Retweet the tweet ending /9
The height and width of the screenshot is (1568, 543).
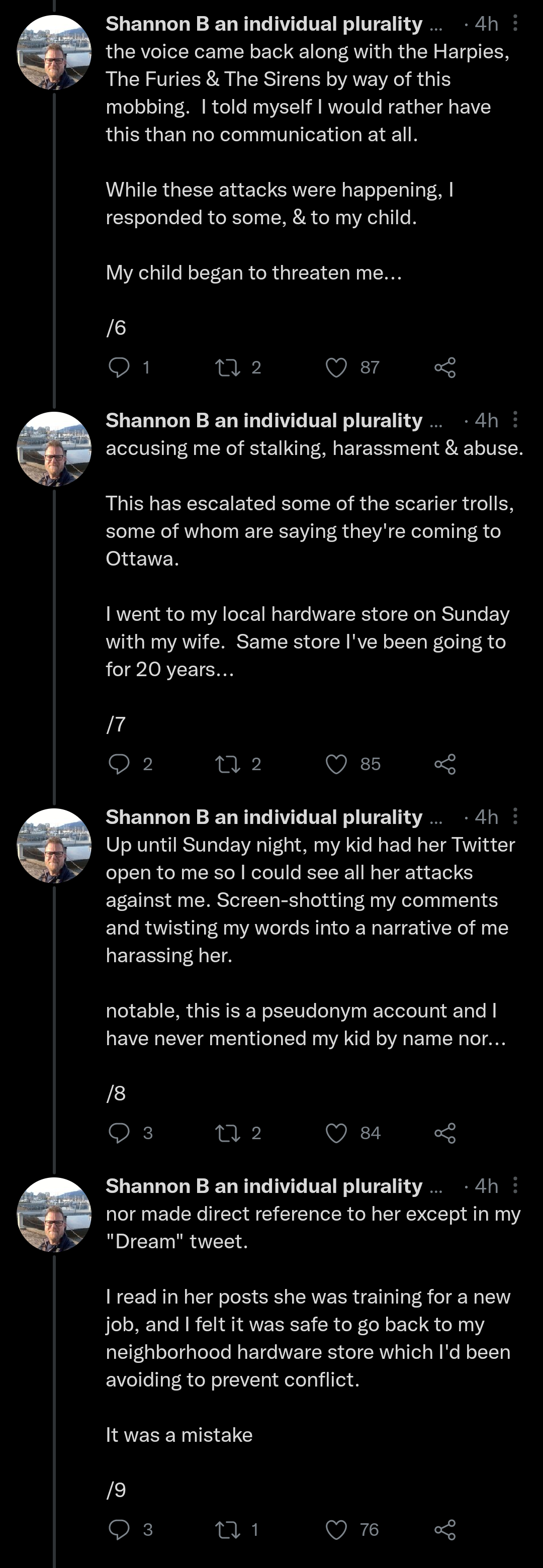228,1530
